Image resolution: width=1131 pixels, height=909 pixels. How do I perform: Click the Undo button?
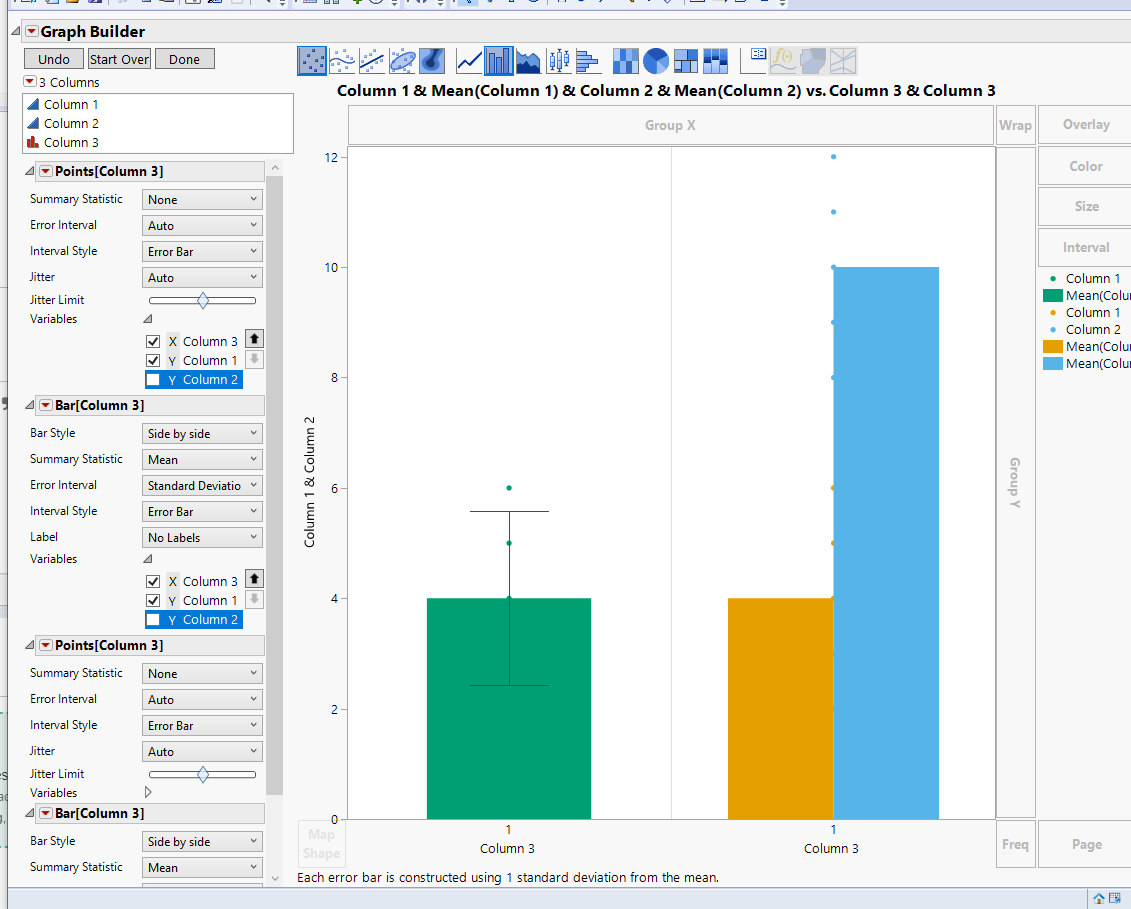[53, 59]
